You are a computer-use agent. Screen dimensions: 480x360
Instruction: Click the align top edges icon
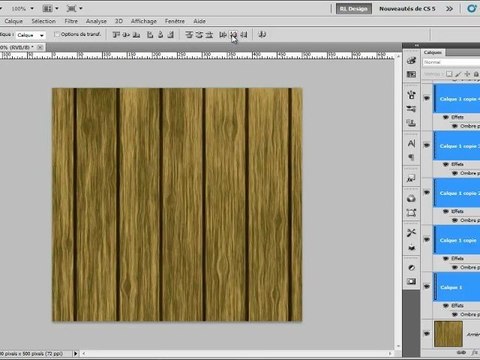(116, 35)
